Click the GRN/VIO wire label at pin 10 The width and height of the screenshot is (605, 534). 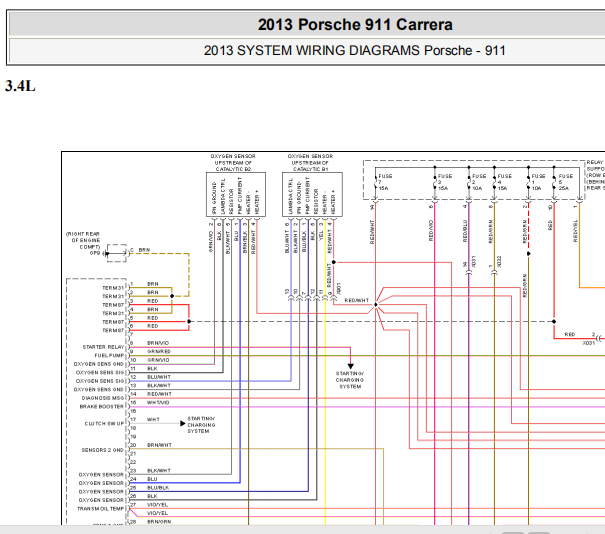158,360
